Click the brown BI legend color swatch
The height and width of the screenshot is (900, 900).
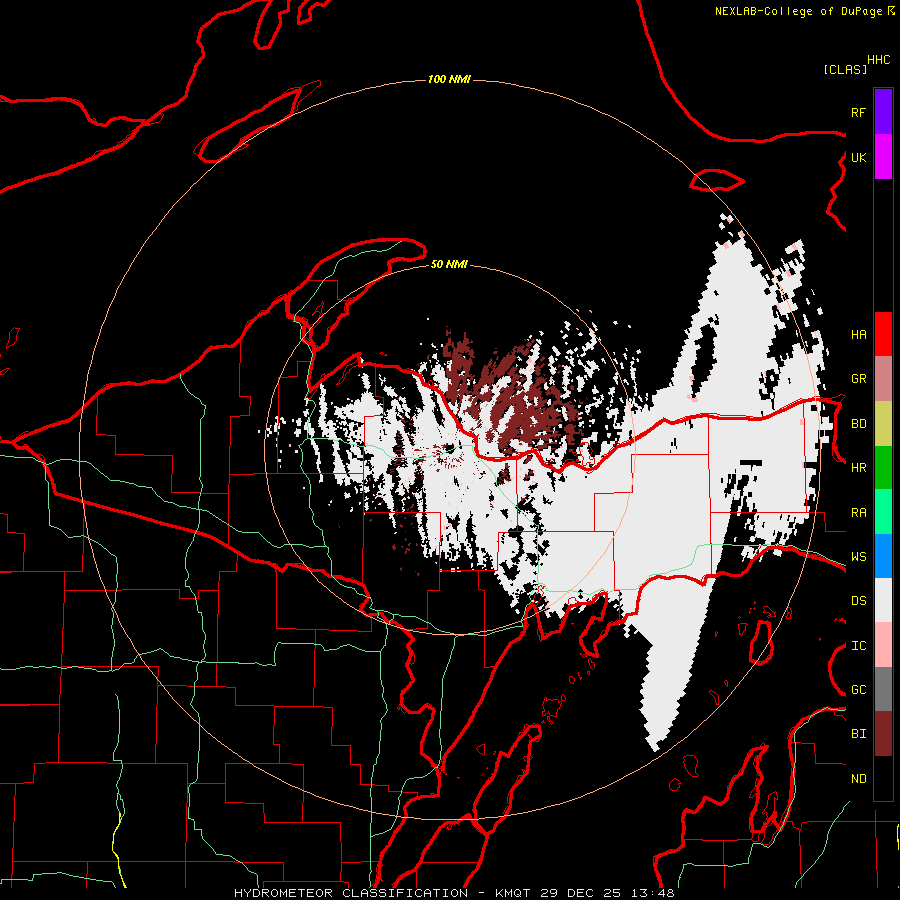pos(883,734)
